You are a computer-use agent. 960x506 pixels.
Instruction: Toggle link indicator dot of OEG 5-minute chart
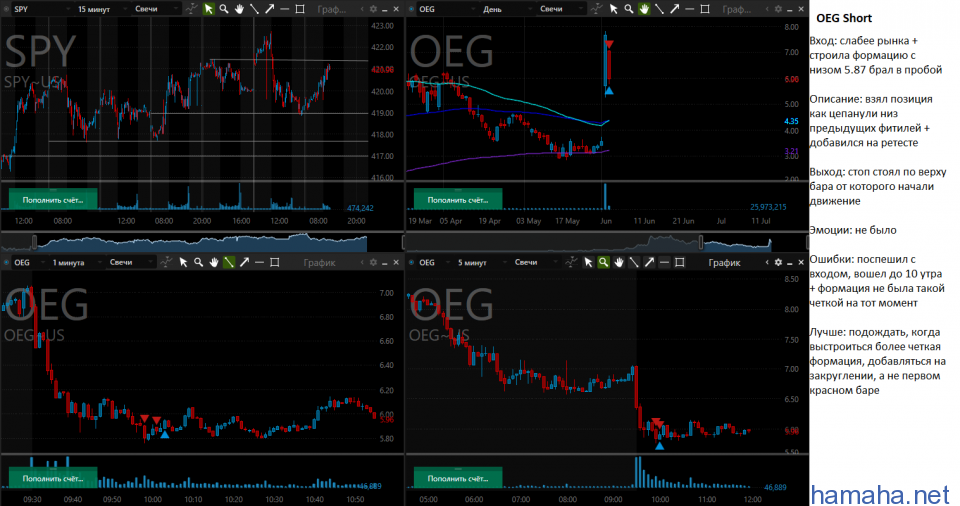point(411,262)
